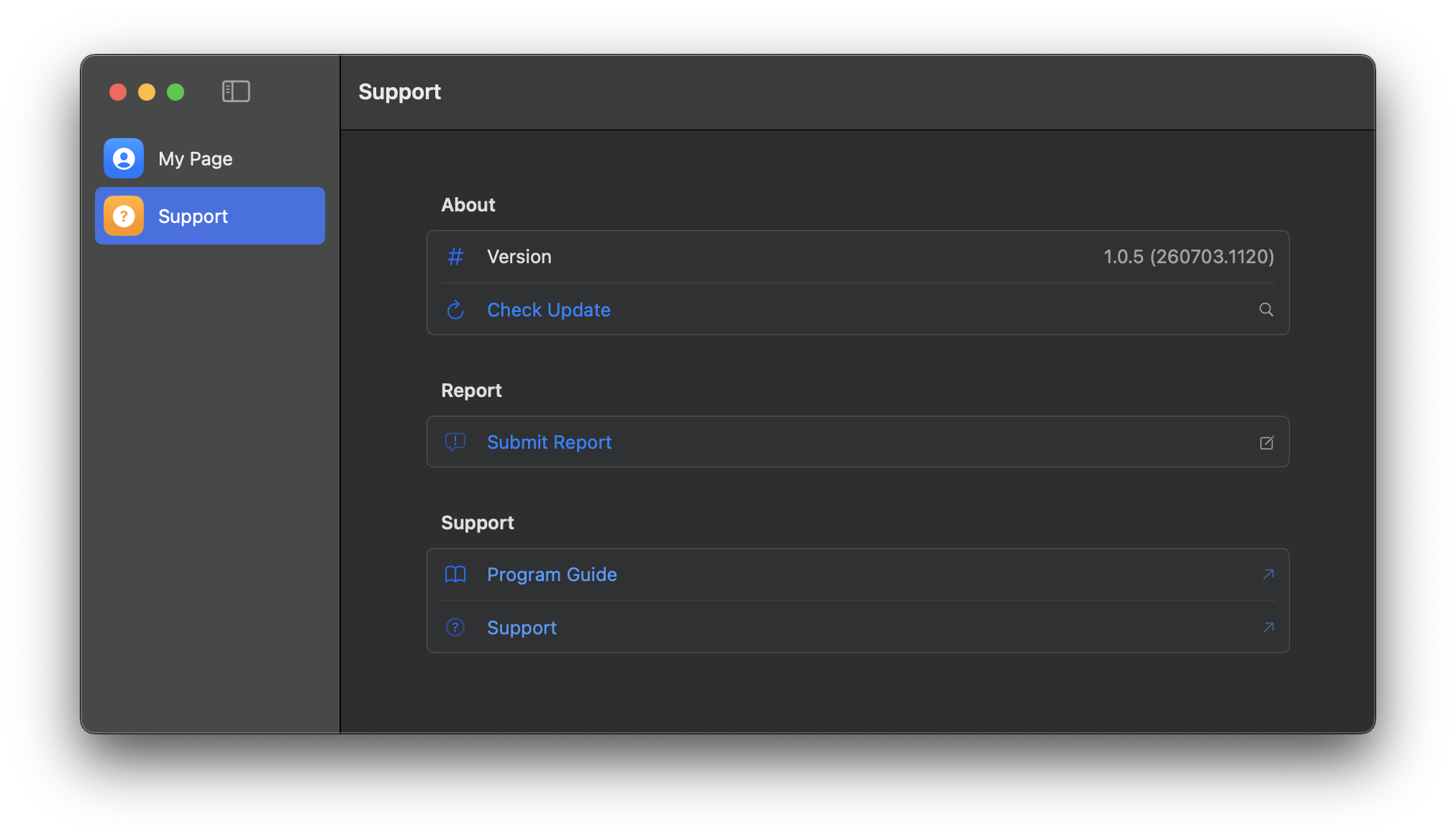Click the orange Support question icon

click(x=124, y=216)
